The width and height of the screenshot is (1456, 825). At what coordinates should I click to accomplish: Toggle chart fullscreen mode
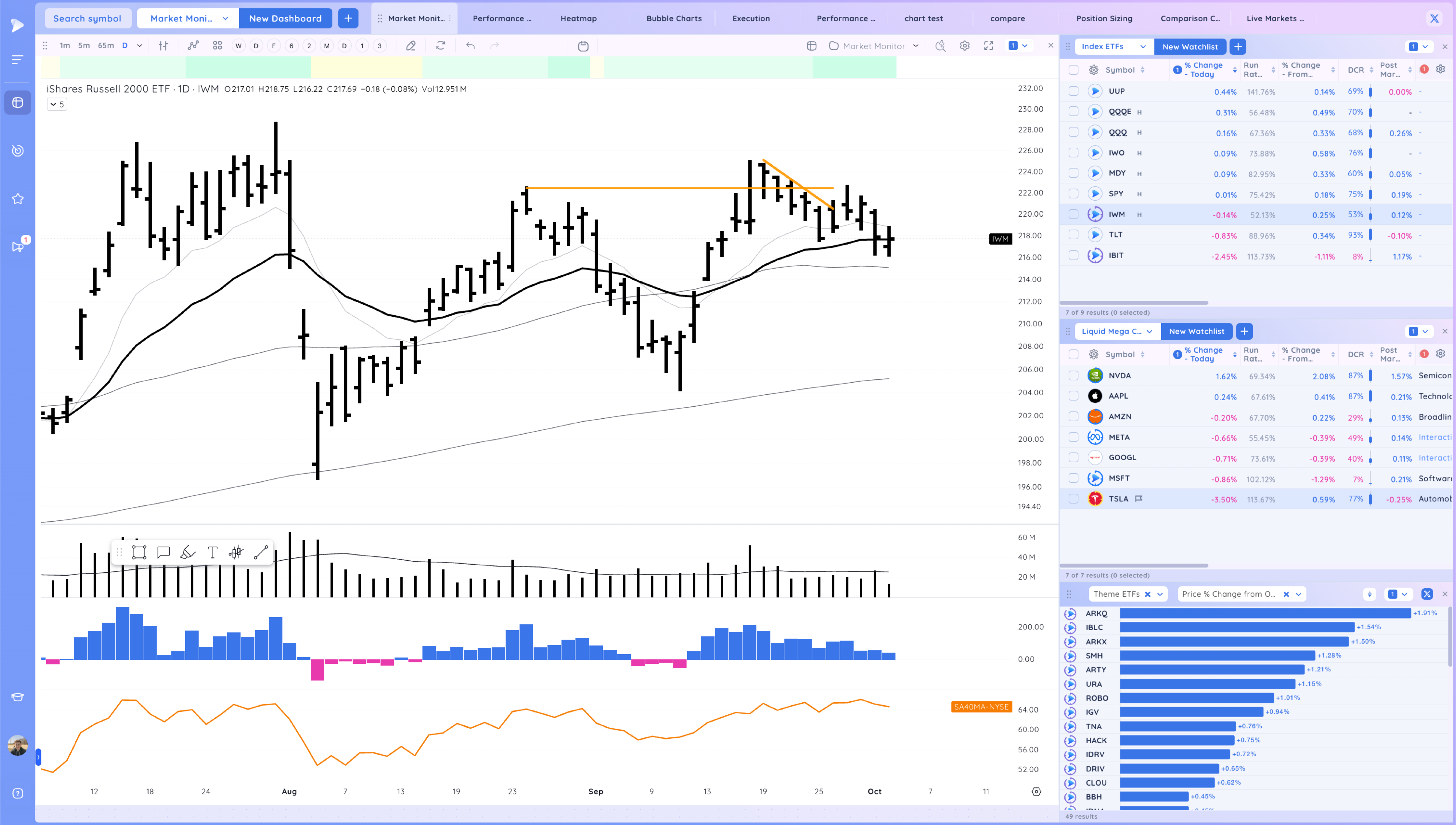click(x=988, y=46)
